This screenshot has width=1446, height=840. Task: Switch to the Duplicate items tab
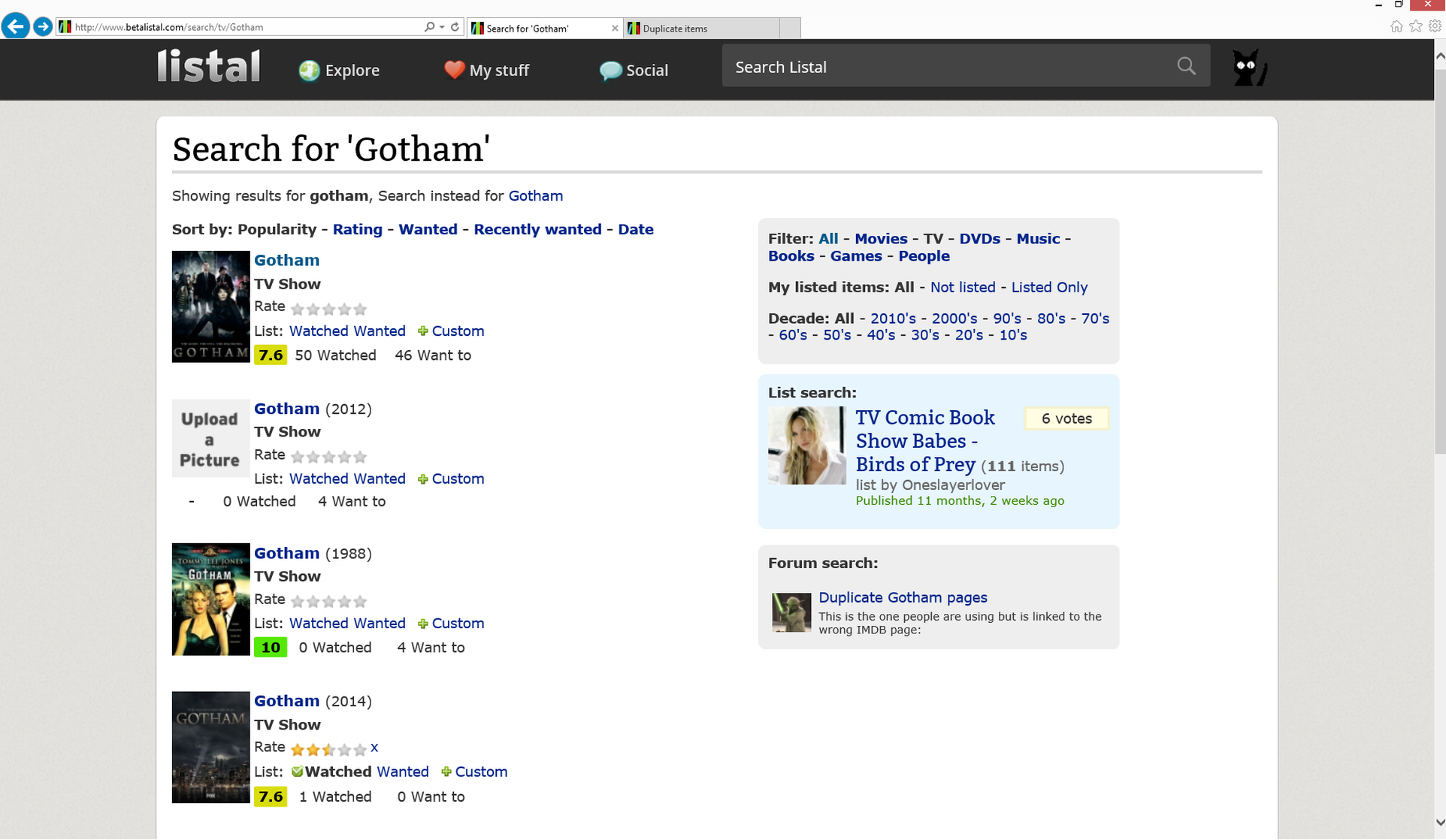[700, 28]
